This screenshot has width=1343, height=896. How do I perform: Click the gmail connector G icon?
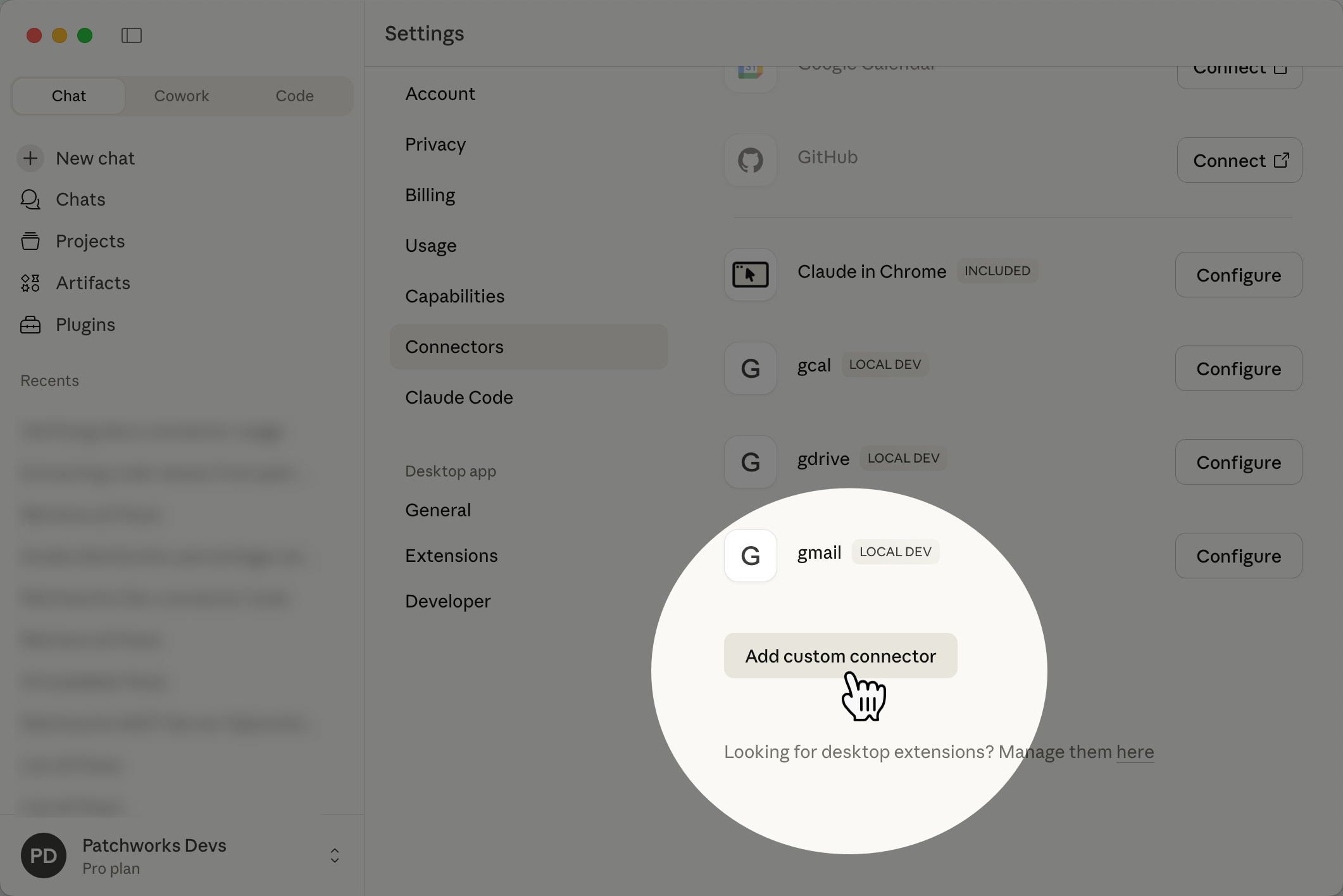coord(750,556)
